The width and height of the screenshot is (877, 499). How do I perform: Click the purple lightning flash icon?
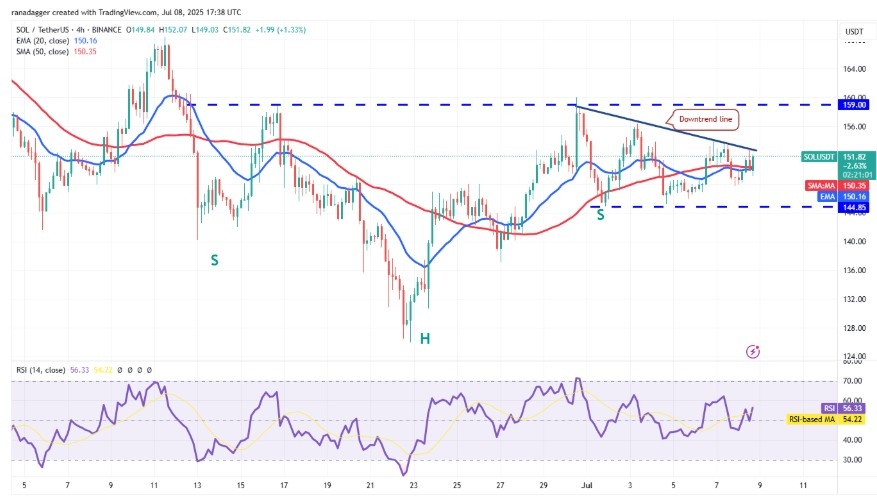pyautogui.click(x=753, y=351)
